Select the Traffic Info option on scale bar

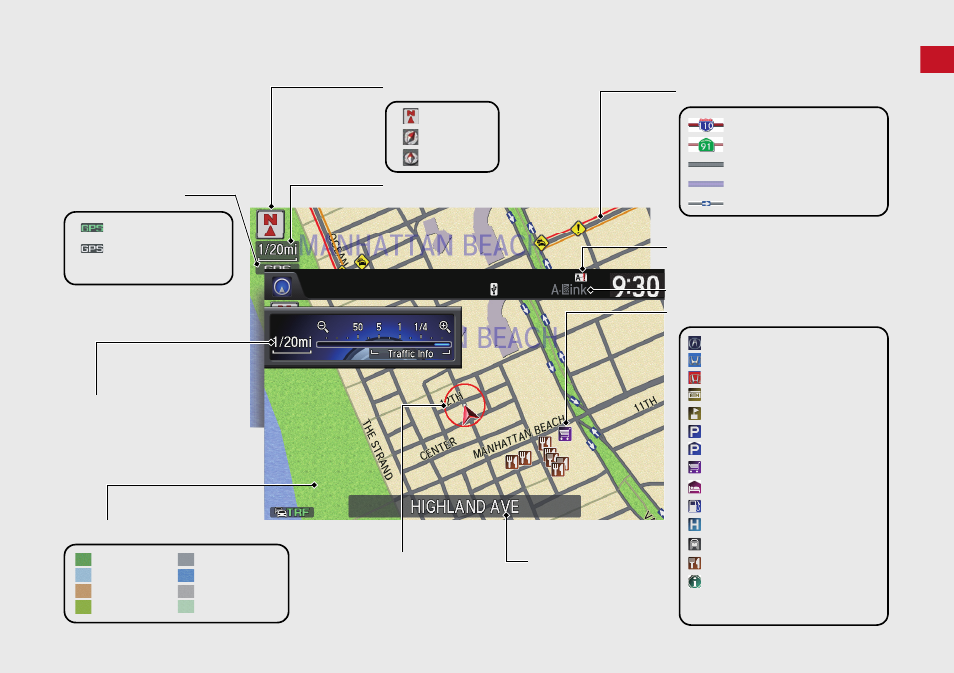point(411,354)
